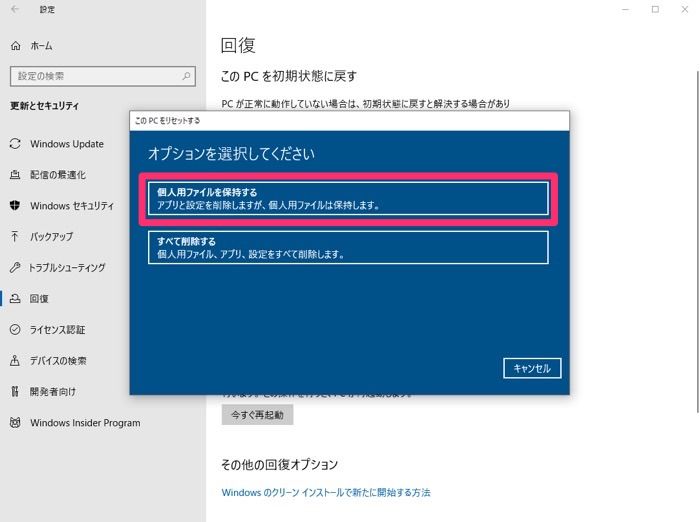Maximize the Settings window
The image size is (700, 522).
[655, 9]
